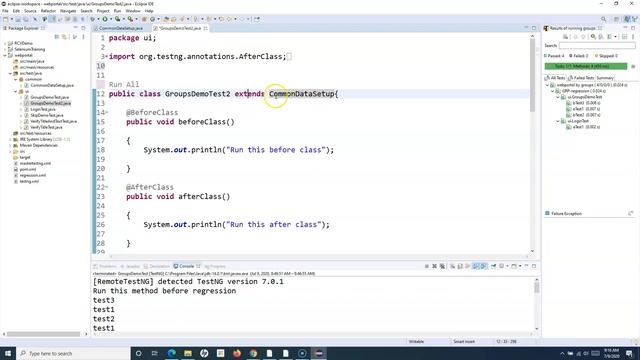Select LoginTest.java in Package Explorer
This screenshot has width=640, height=360.
coord(42,109)
